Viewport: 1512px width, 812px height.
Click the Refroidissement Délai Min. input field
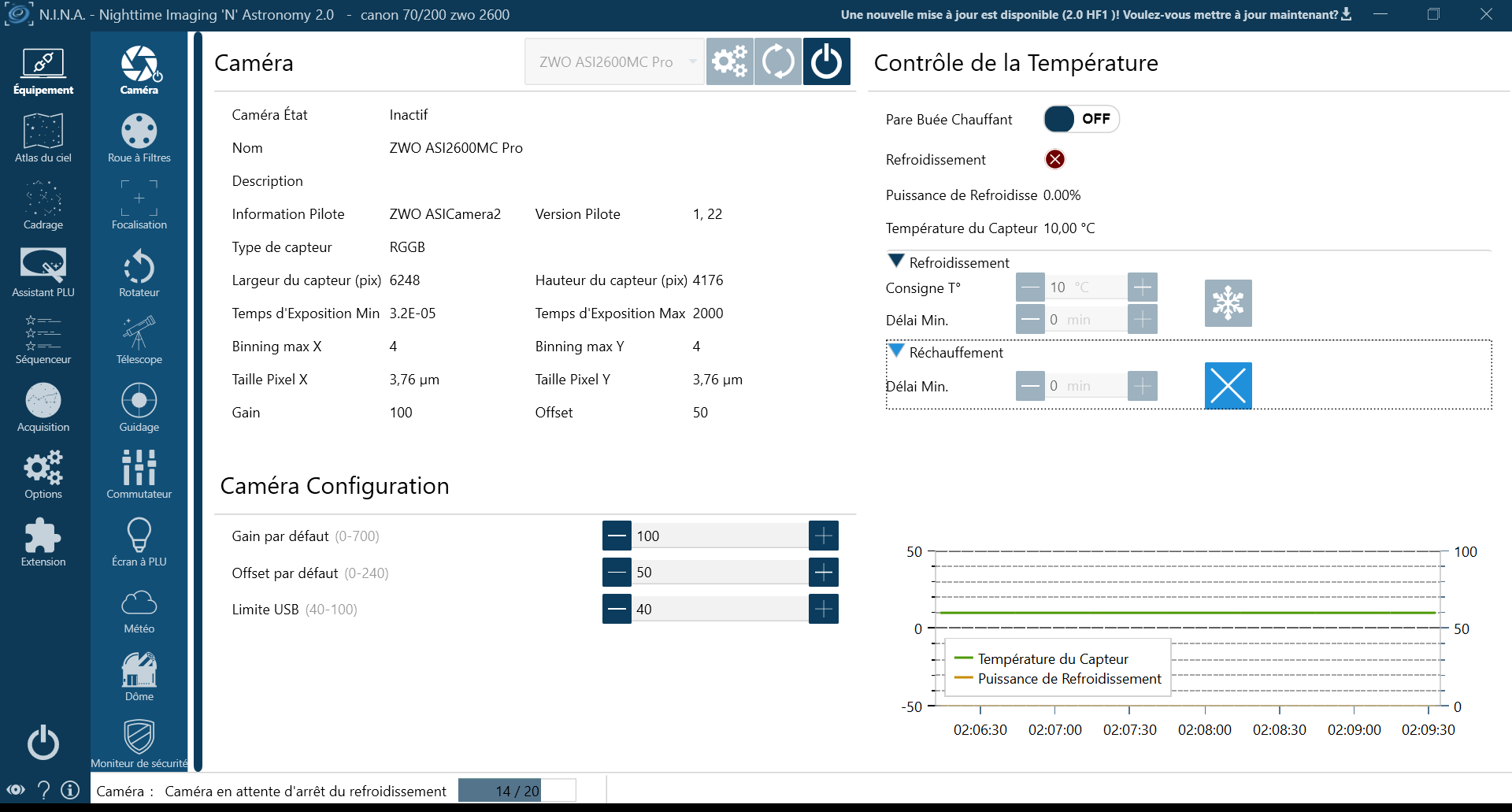click(1086, 320)
